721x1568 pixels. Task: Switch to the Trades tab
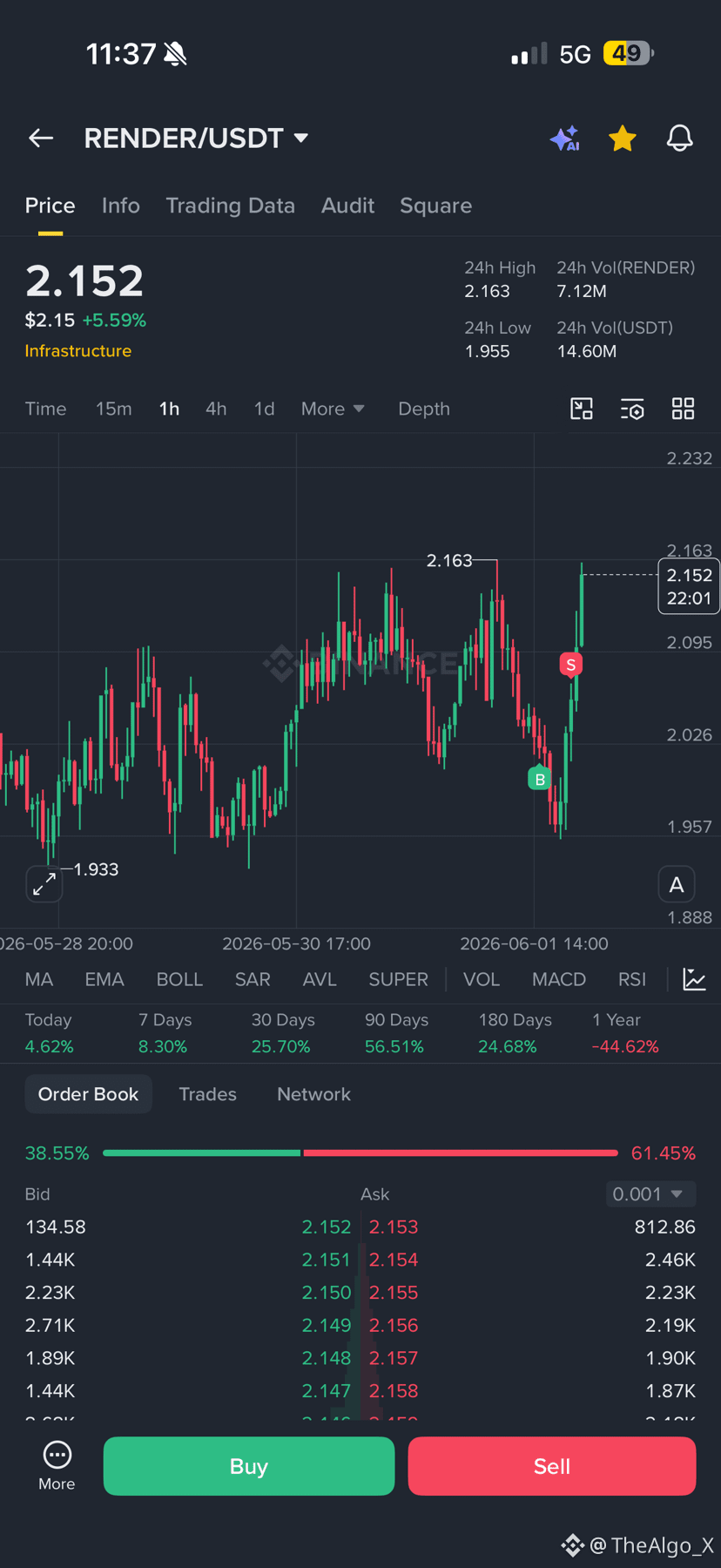207,1094
